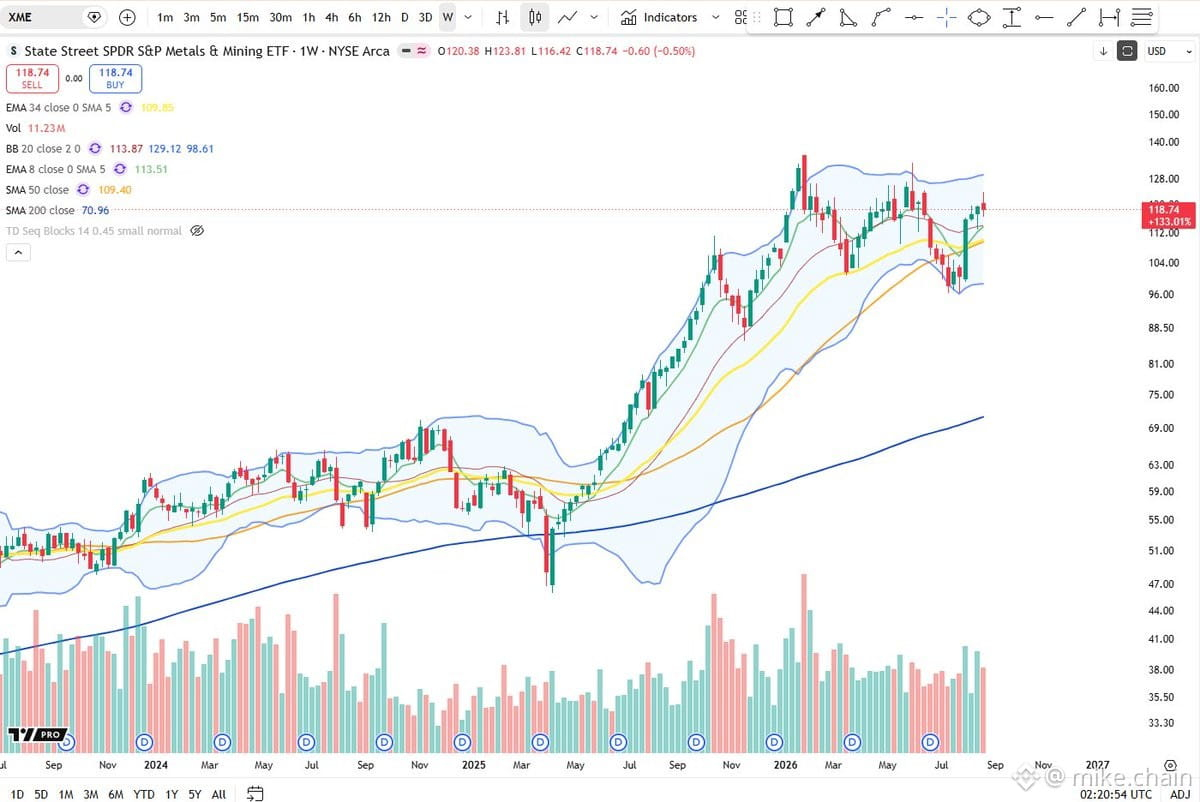
Task: Select the Triangle drawing tool
Action: point(848,17)
